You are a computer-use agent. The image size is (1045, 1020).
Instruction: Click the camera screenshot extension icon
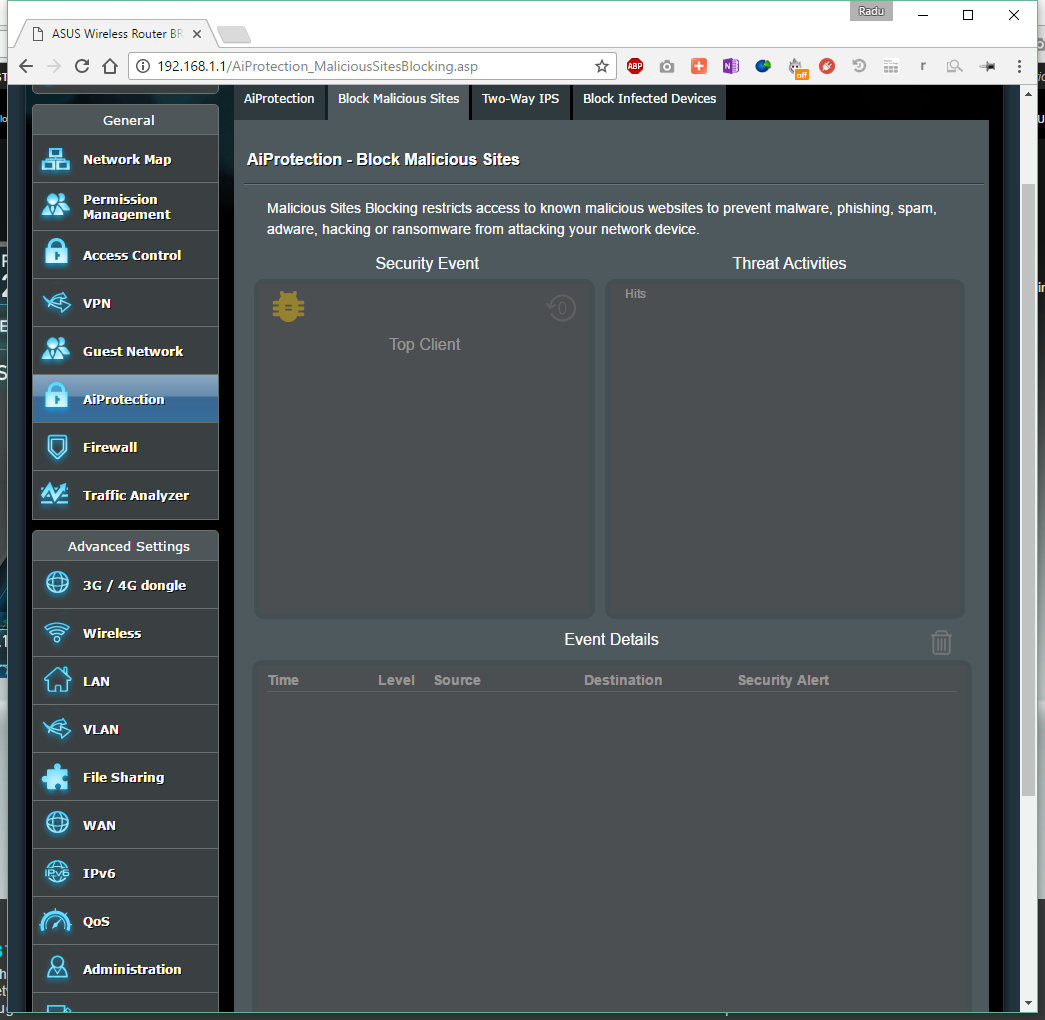click(667, 66)
